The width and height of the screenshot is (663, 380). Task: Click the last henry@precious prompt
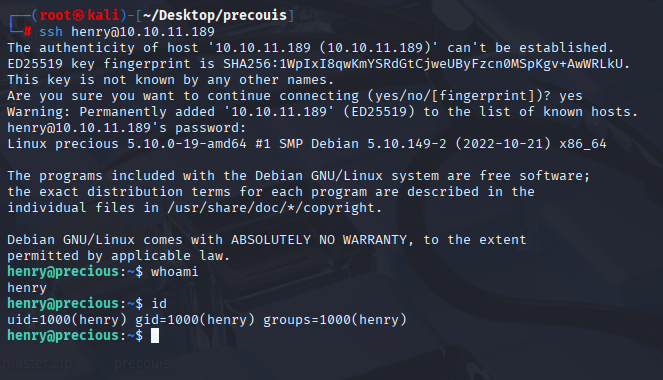coord(63,336)
